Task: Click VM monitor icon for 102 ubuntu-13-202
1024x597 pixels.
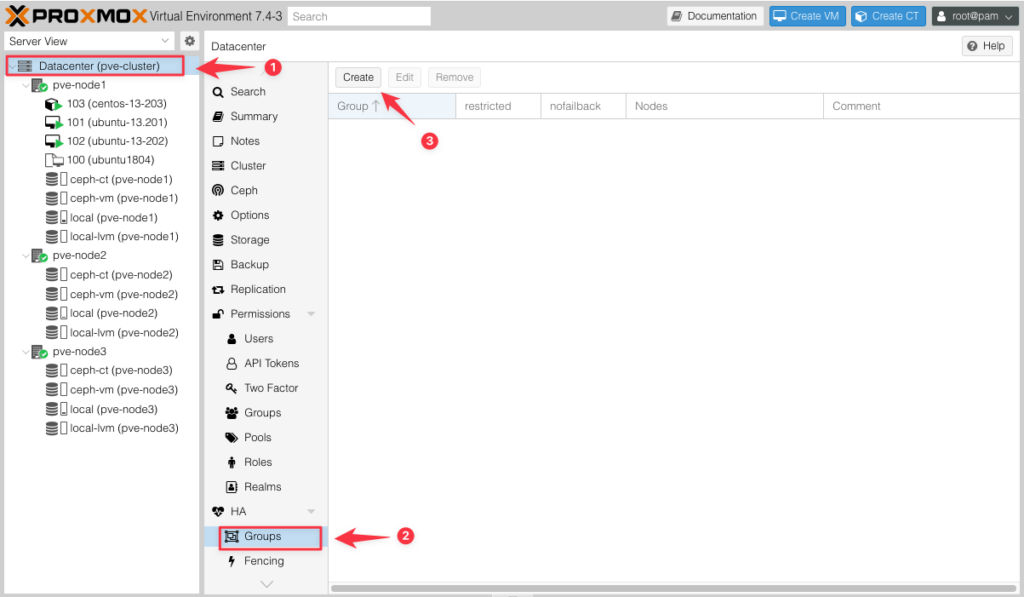Action: tap(54, 142)
